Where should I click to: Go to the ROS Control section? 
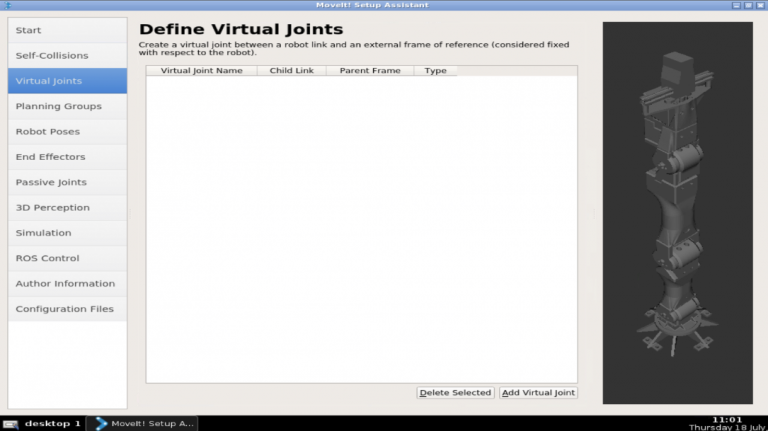point(67,258)
